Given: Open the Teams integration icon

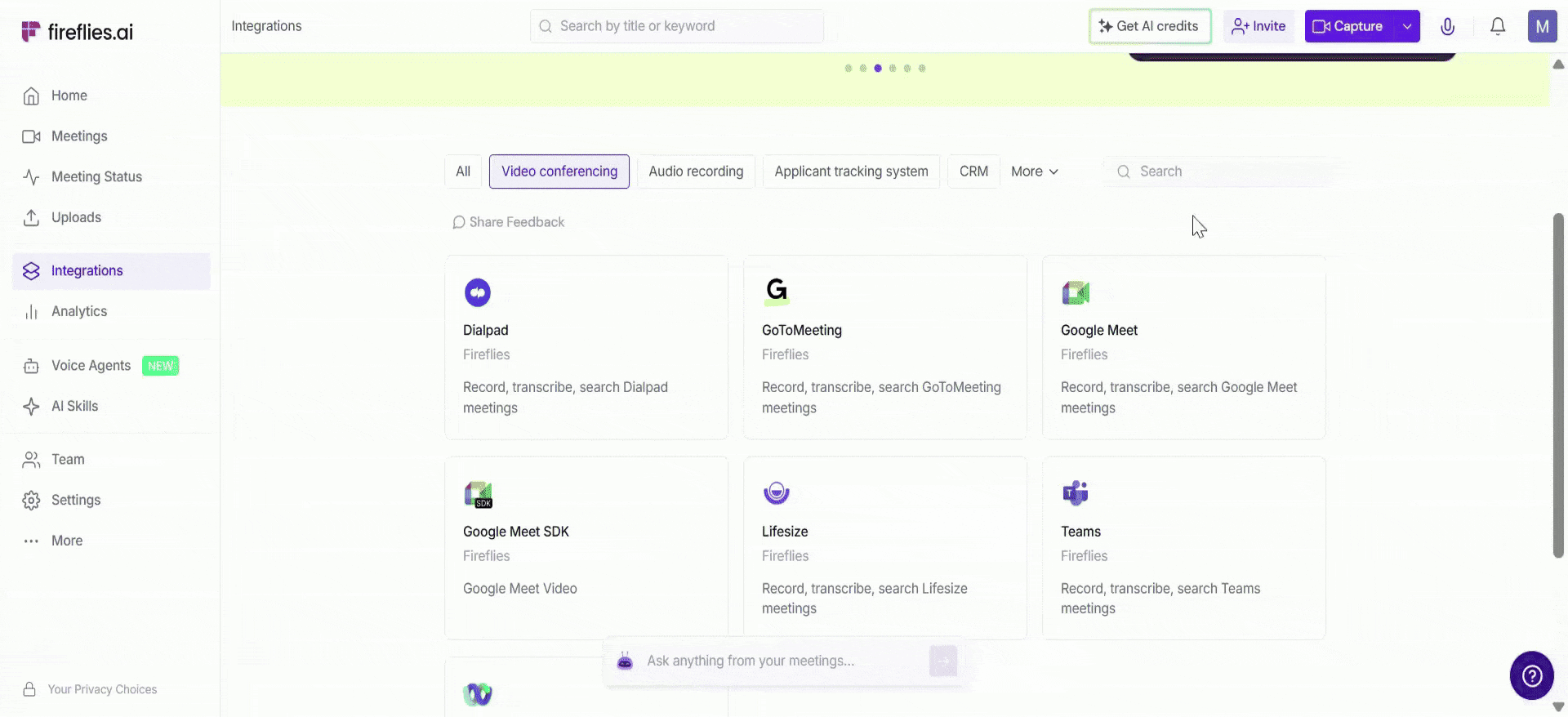Looking at the screenshot, I should coord(1076,493).
